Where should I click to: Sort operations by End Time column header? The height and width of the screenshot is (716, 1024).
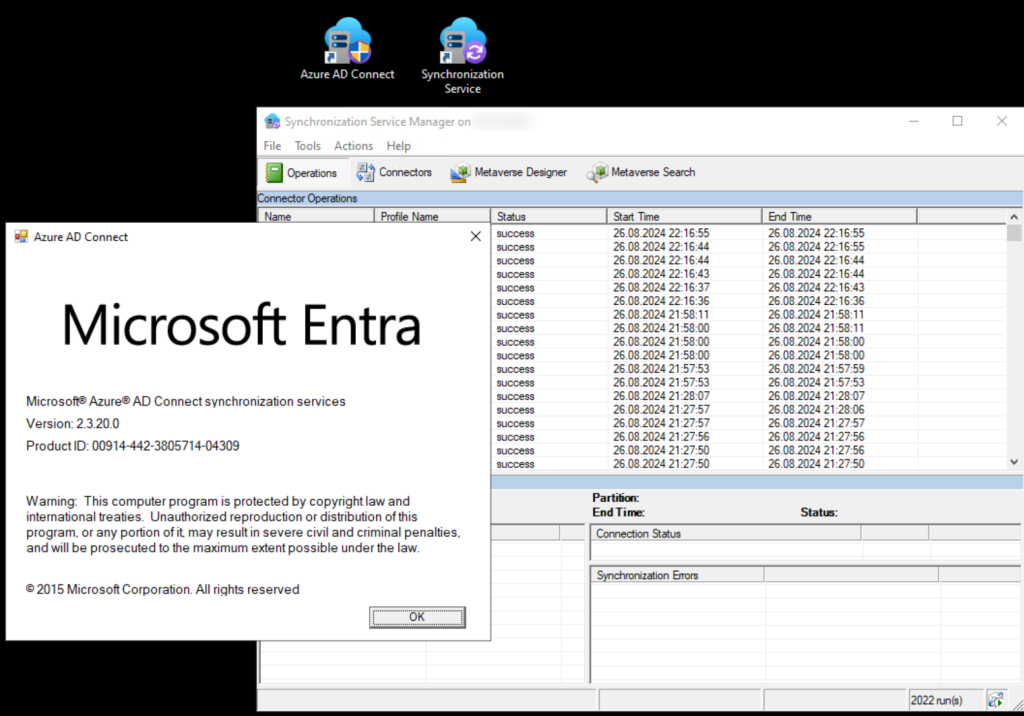839,216
